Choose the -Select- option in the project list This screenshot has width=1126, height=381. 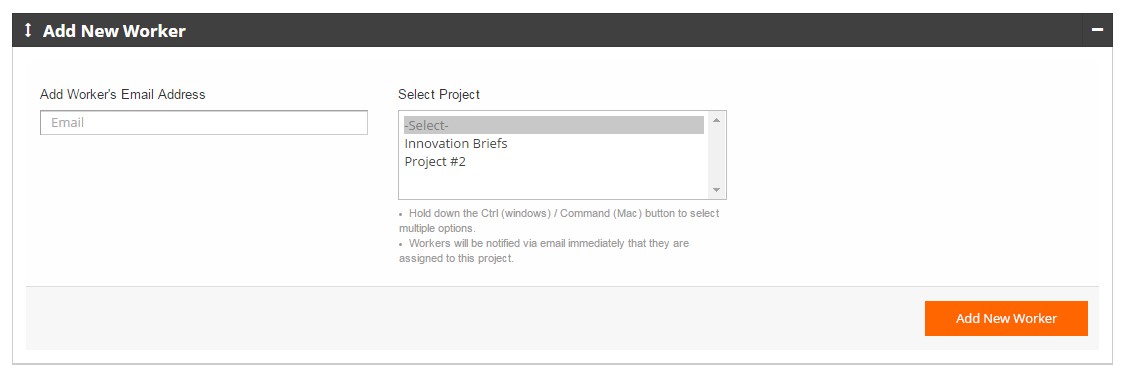(554, 126)
